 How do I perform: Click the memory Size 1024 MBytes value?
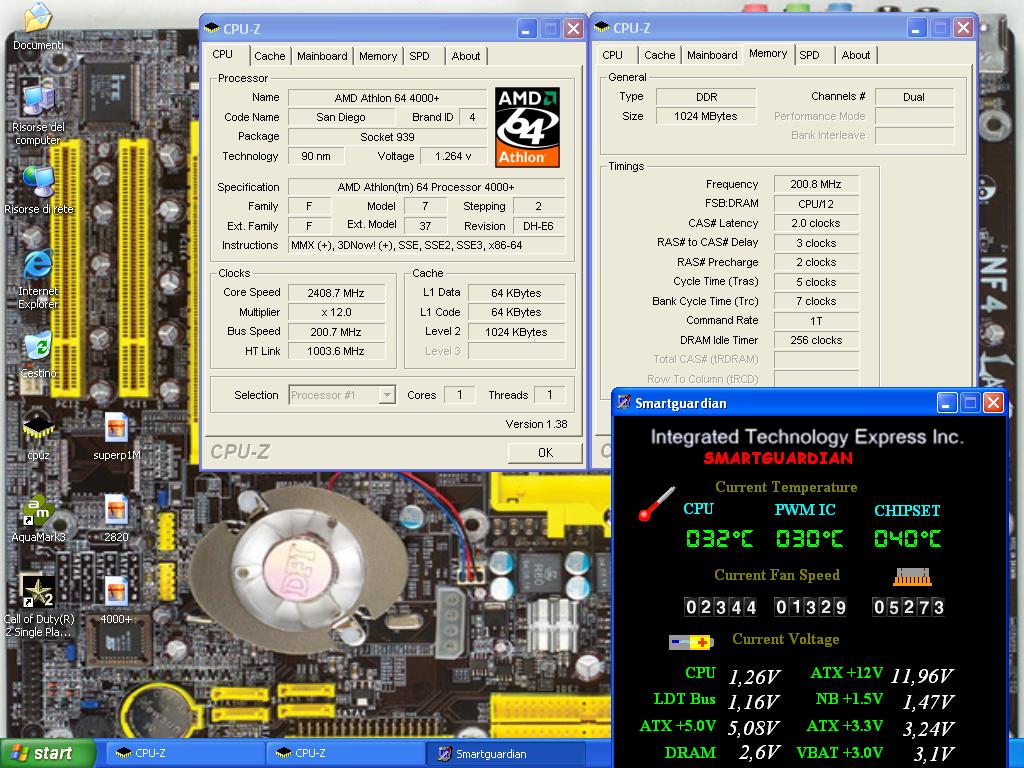tap(705, 116)
